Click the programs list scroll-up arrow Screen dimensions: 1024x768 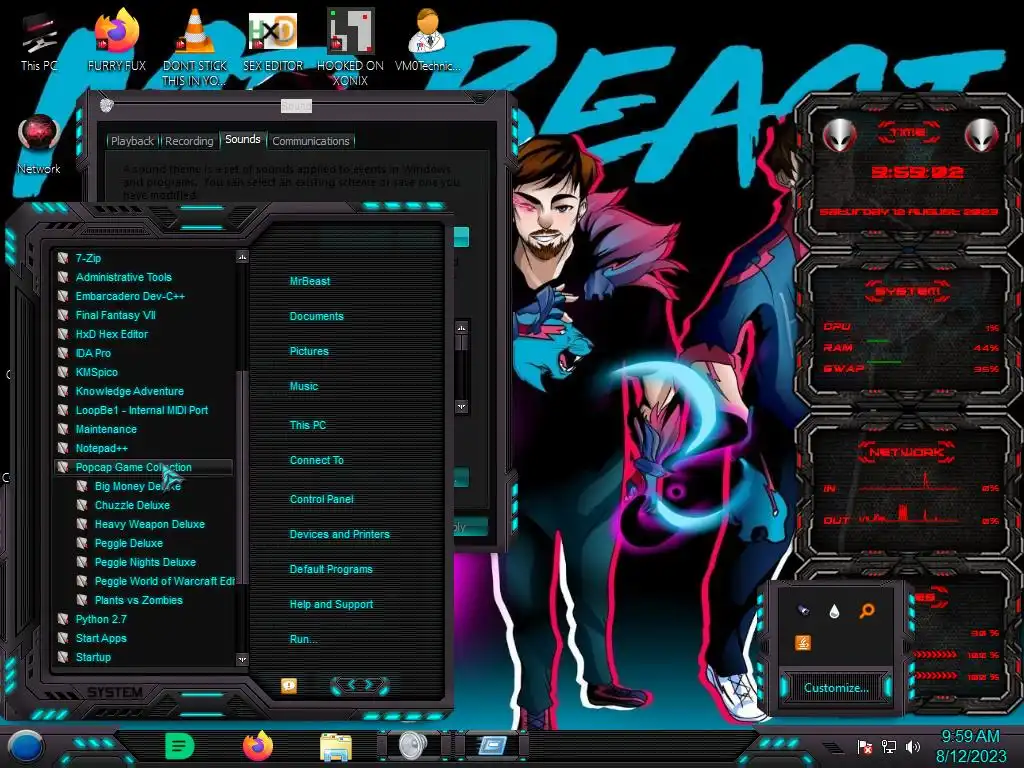tap(242, 257)
